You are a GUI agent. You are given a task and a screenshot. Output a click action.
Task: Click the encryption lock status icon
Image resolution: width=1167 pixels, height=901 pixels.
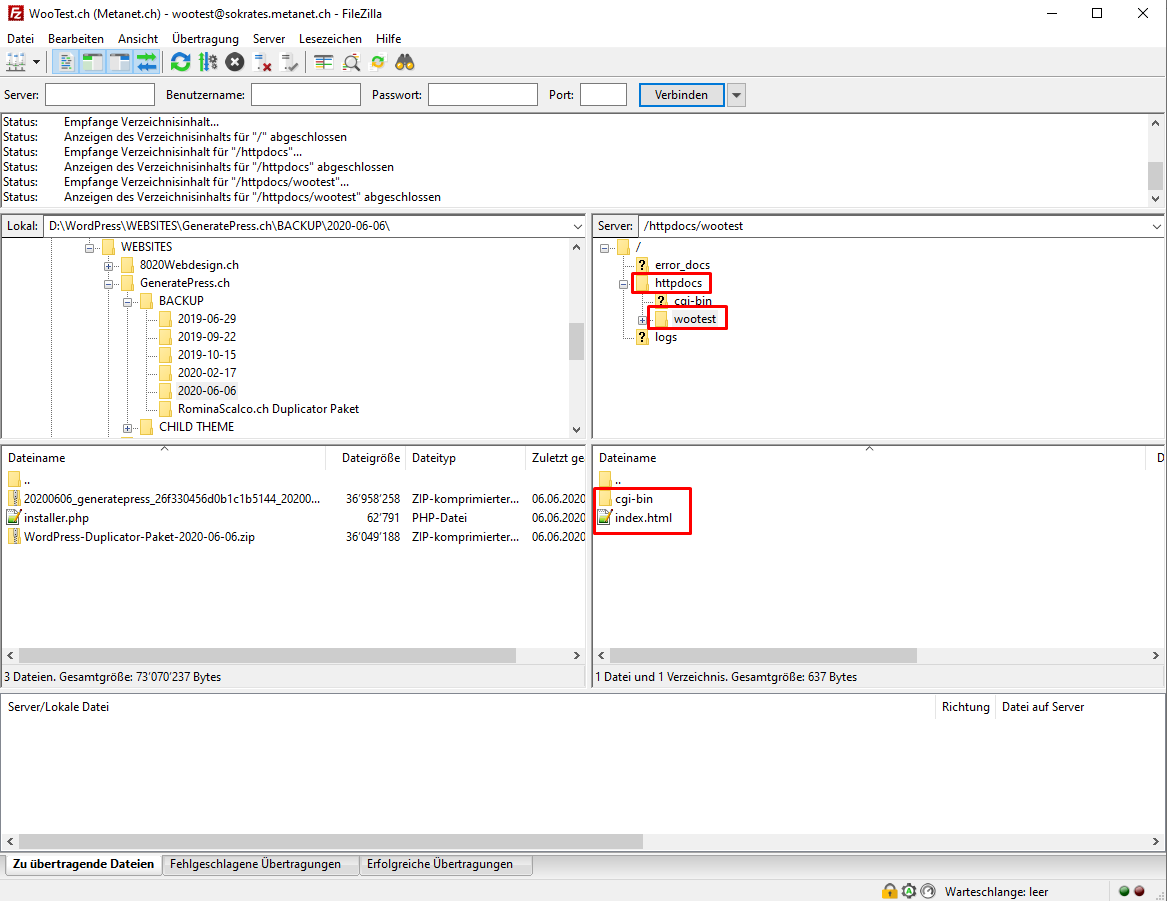889,891
